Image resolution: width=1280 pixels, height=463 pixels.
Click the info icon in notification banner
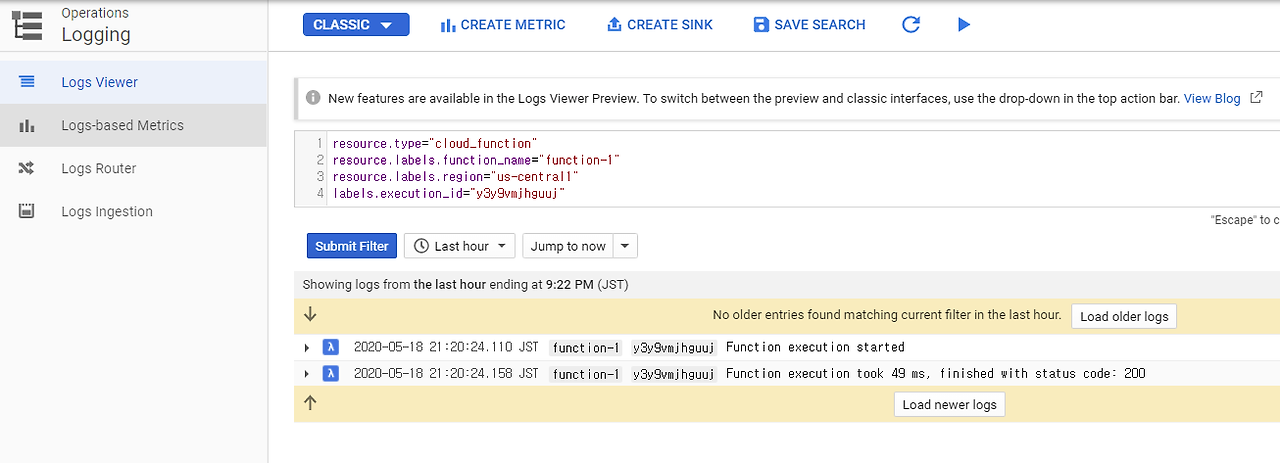313,98
